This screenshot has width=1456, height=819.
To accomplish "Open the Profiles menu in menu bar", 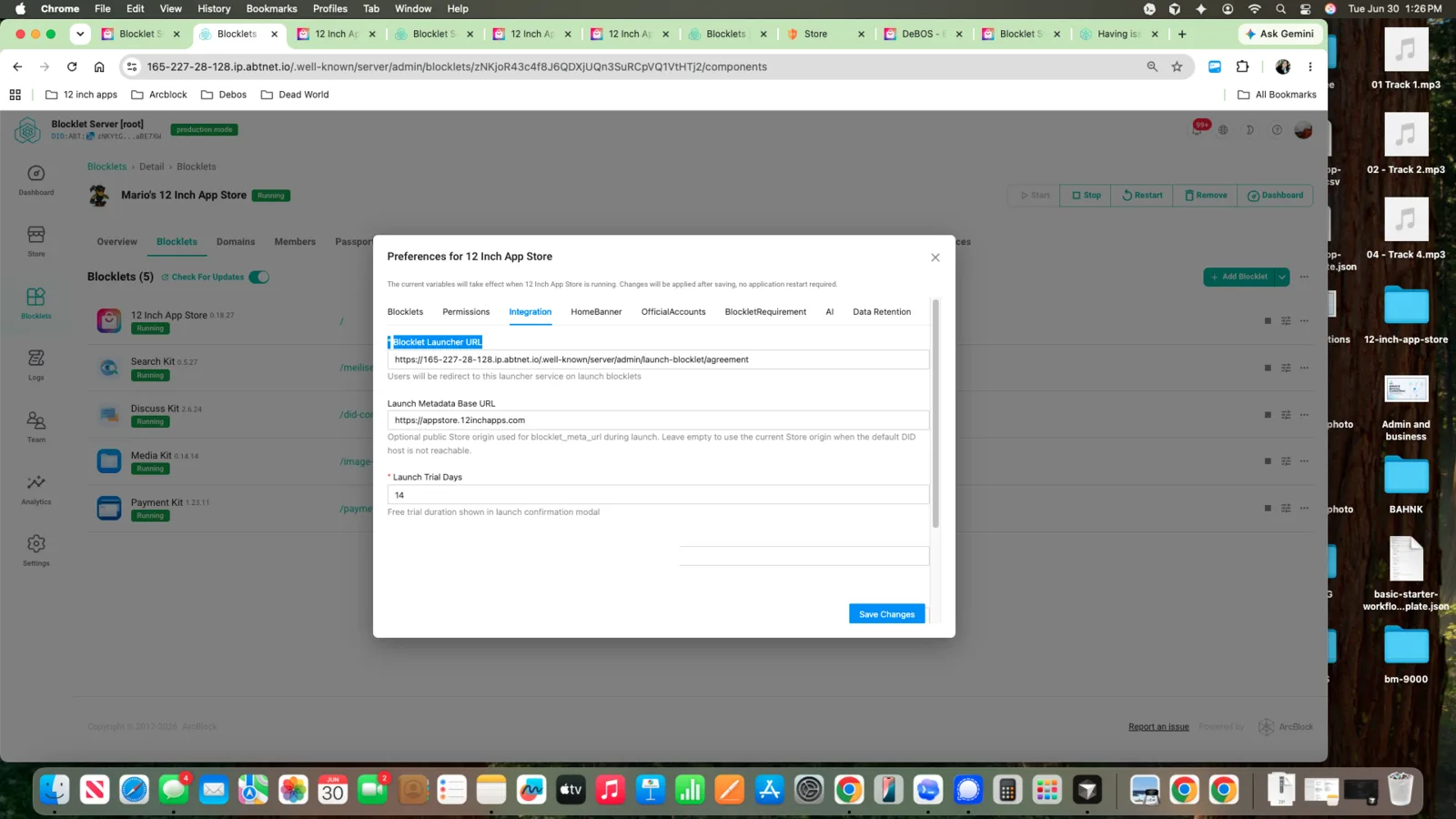I will pyautogui.click(x=330, y=9).
